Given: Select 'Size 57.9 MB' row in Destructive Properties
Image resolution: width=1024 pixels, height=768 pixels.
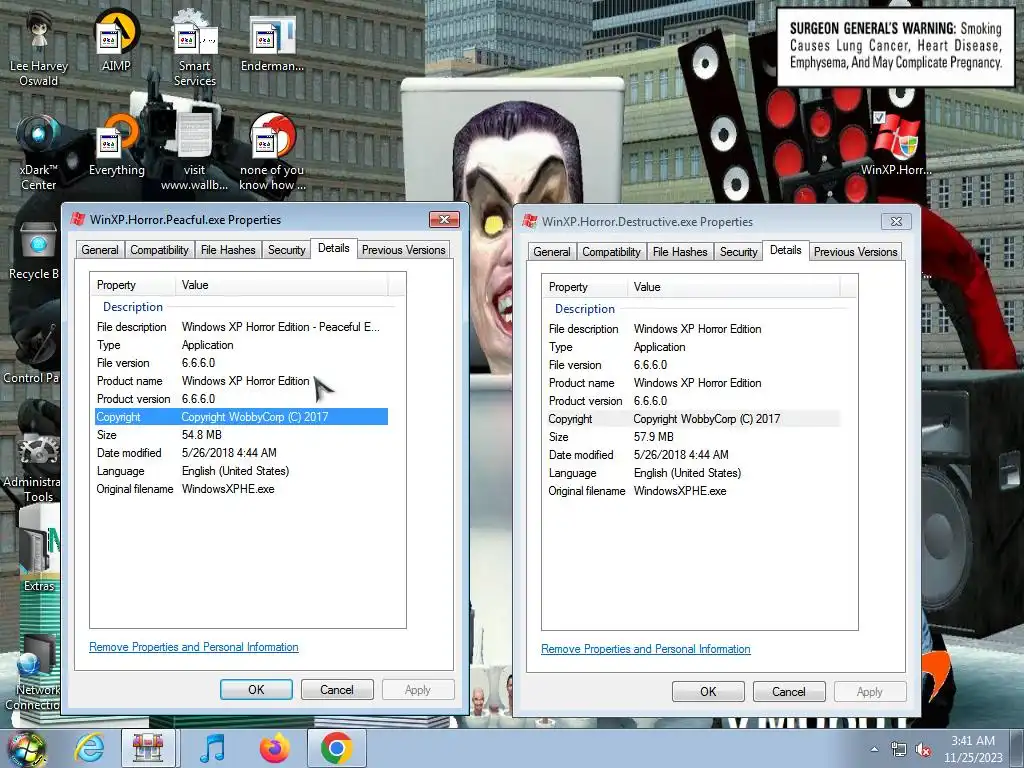Looking at the screenshot, I should 694,437.
